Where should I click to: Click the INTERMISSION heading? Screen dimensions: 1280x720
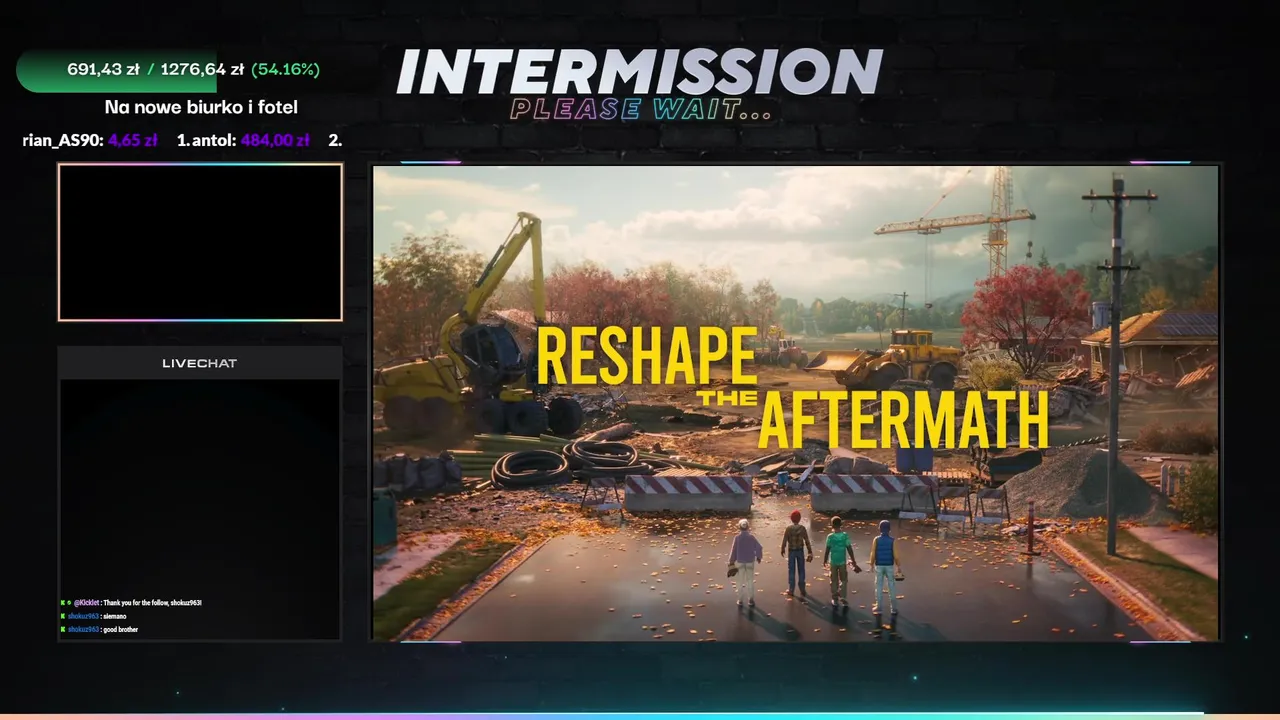(640, 72)
